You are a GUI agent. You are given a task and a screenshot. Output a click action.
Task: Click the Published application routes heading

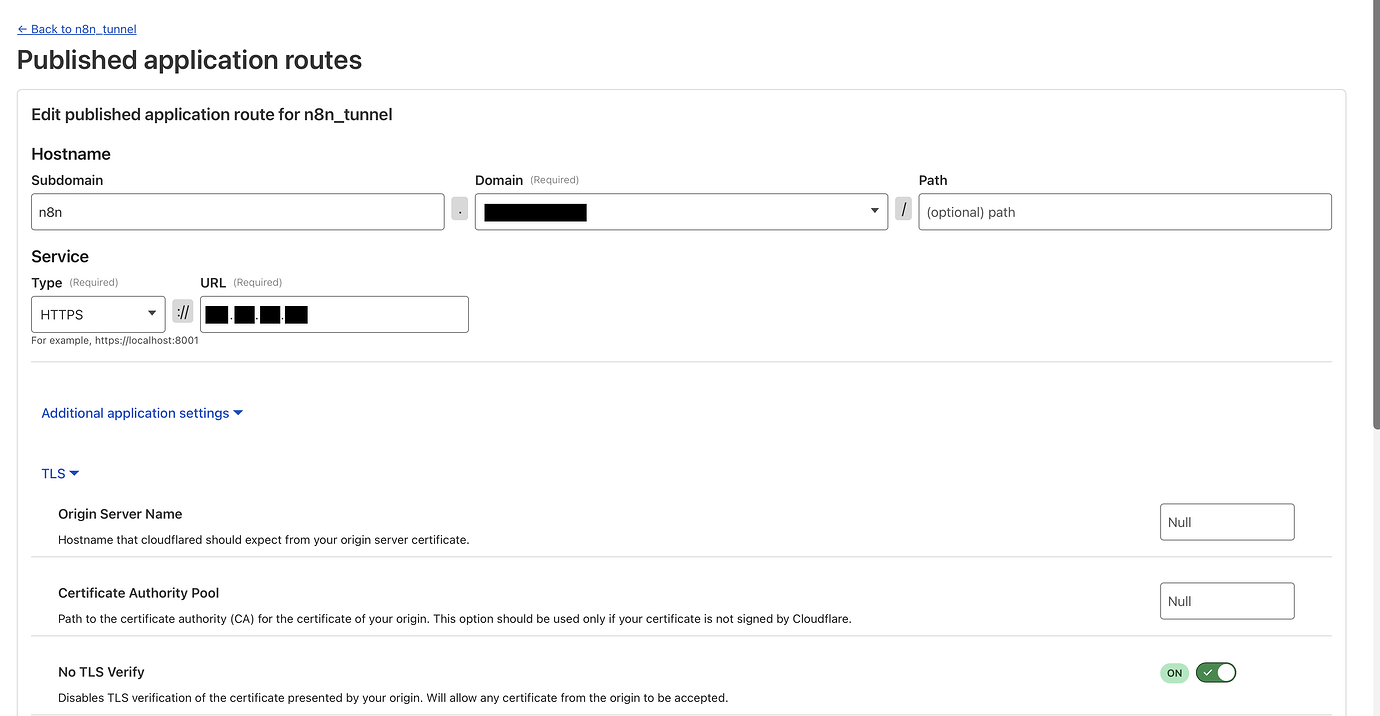coord(189,60)
